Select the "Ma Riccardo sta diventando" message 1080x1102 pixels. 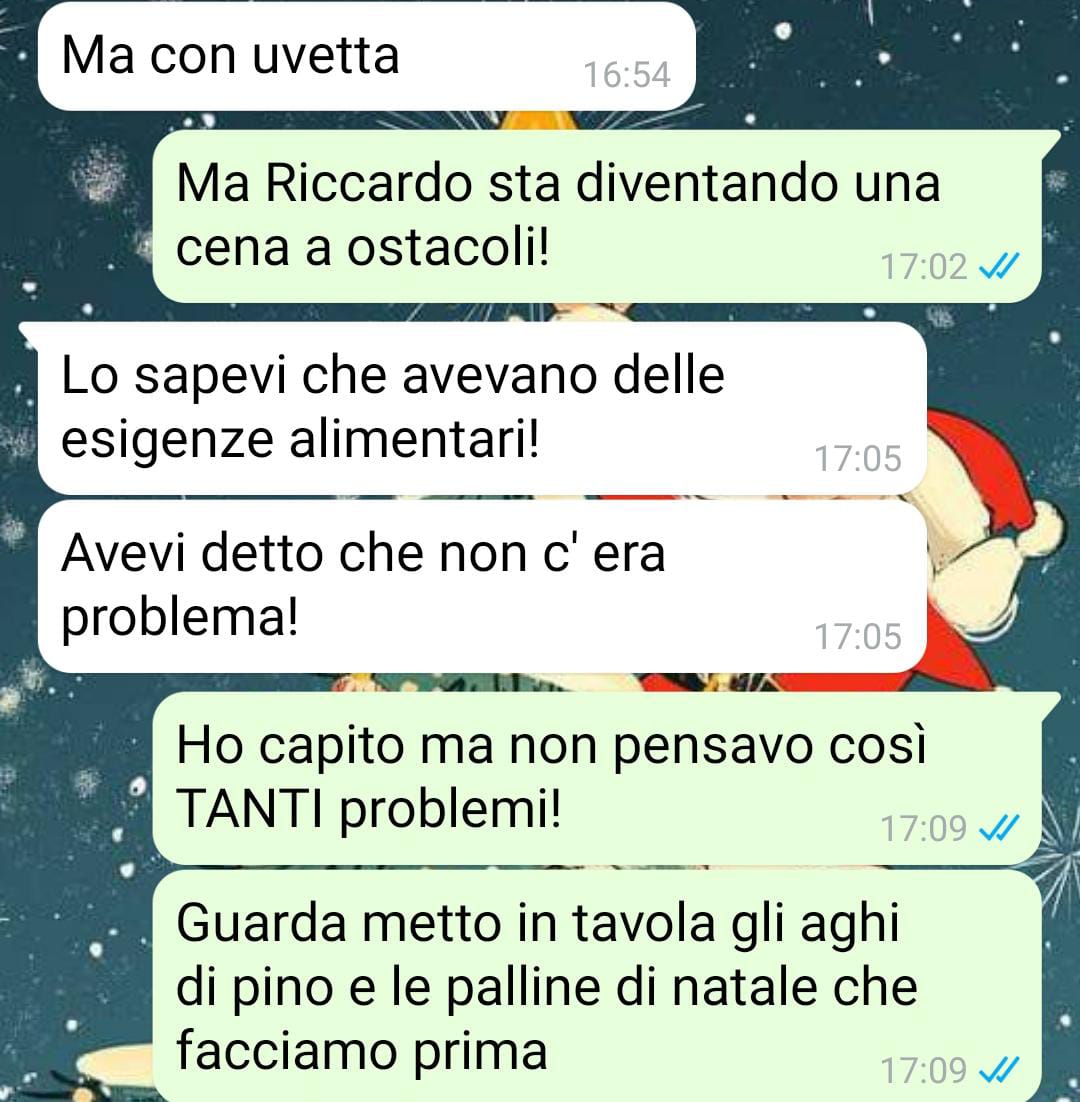click(x=597, y=216)
